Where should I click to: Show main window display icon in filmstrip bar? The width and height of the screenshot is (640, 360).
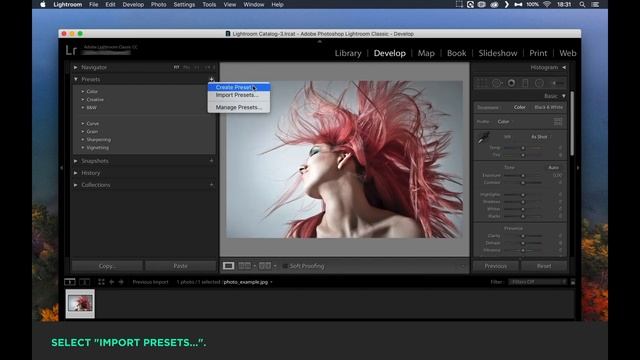(x=70, y=282)
